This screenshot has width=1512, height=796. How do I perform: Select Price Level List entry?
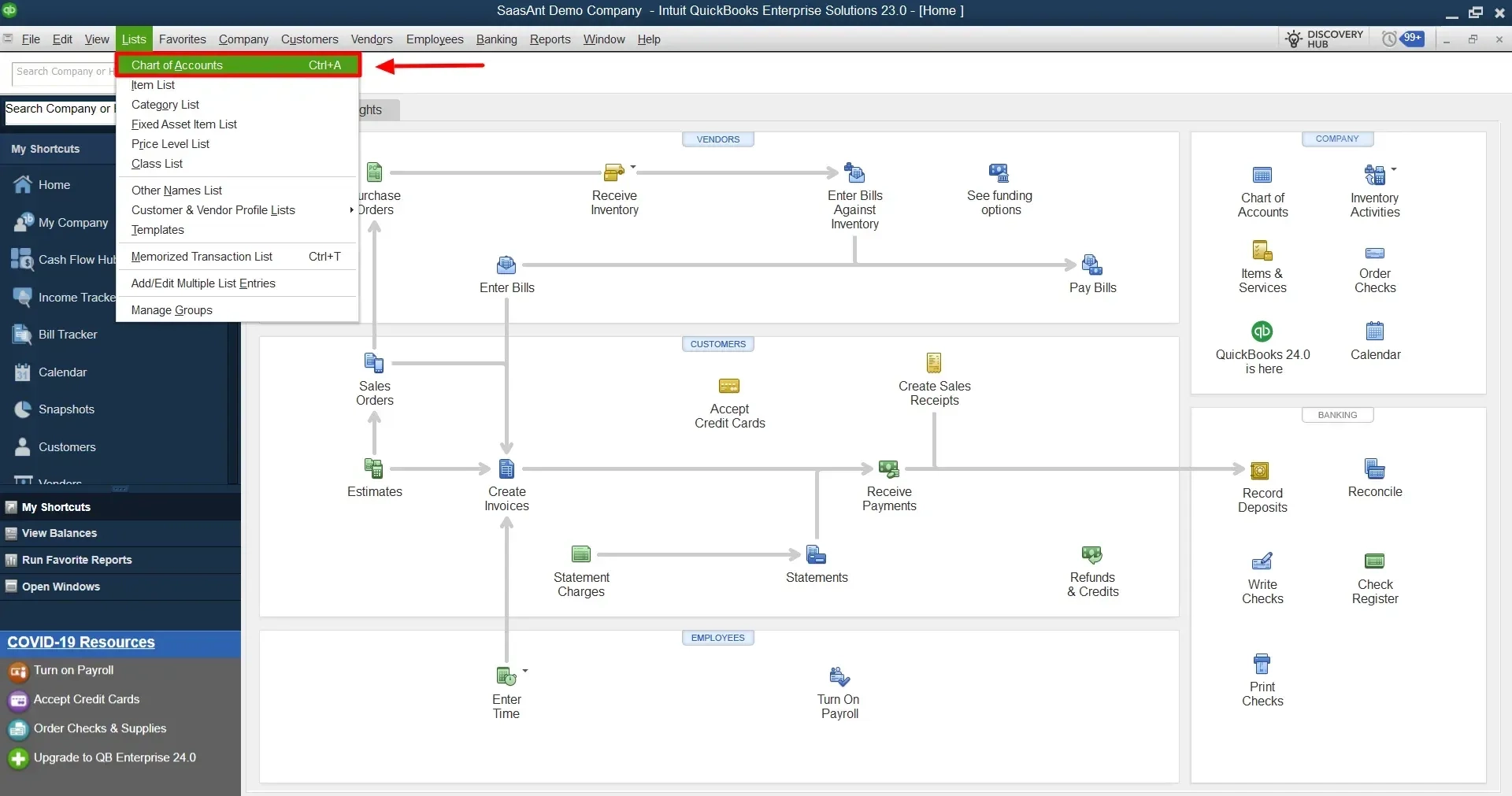237,144
